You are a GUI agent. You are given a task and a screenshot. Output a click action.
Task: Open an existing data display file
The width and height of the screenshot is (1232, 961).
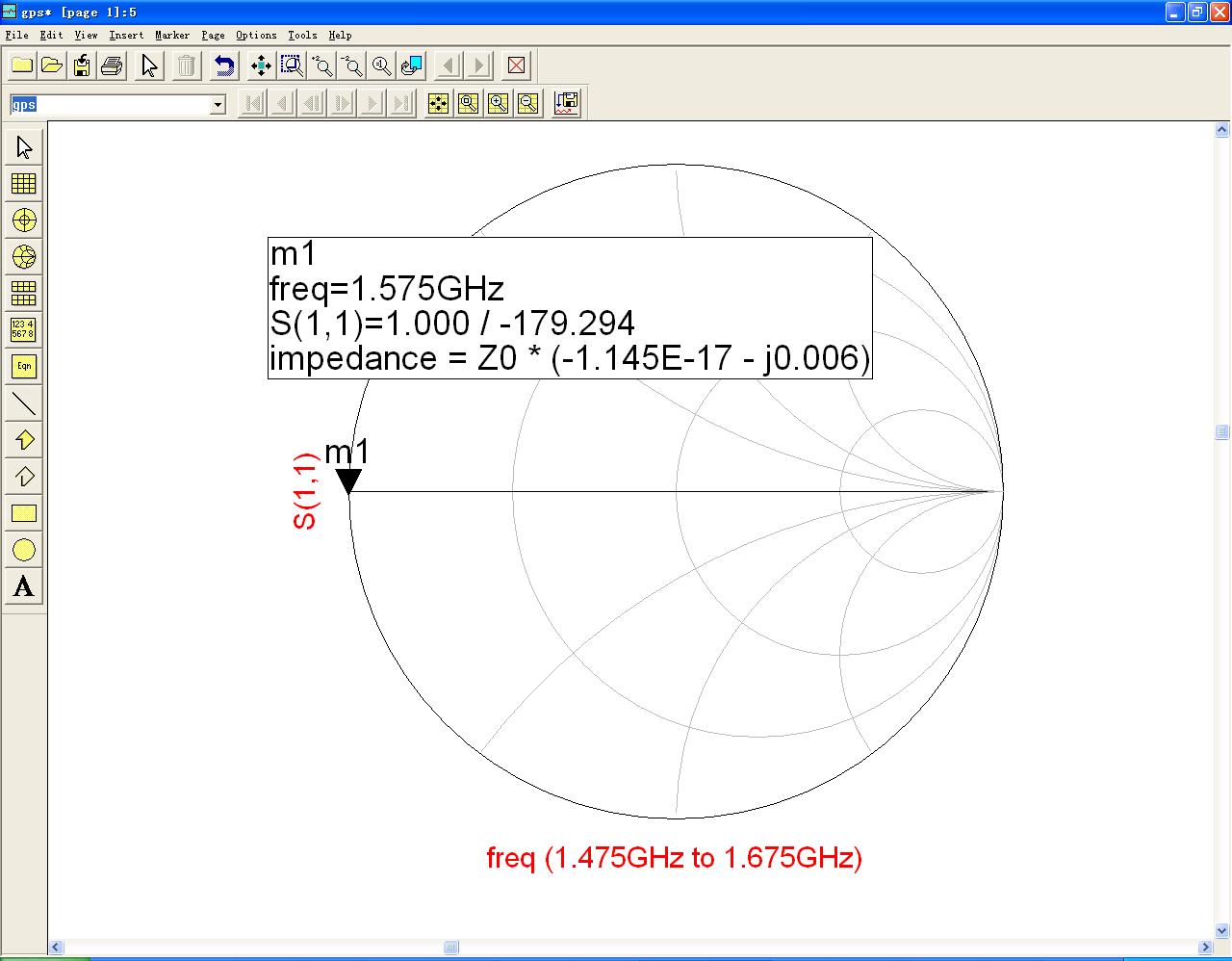tap(52, 65)
